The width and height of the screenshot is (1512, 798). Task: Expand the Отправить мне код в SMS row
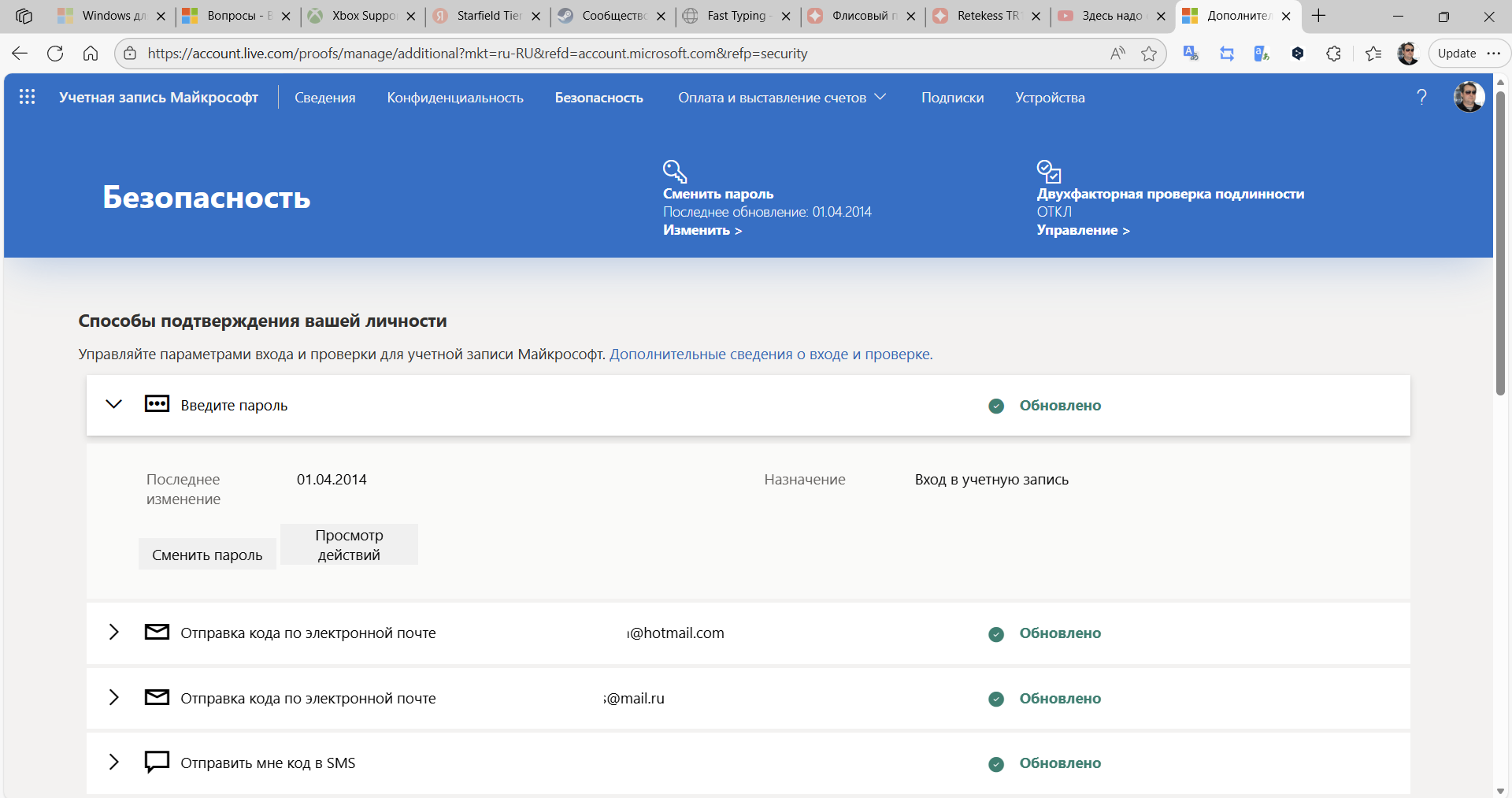pyautogui.click(x=113, y=762)
